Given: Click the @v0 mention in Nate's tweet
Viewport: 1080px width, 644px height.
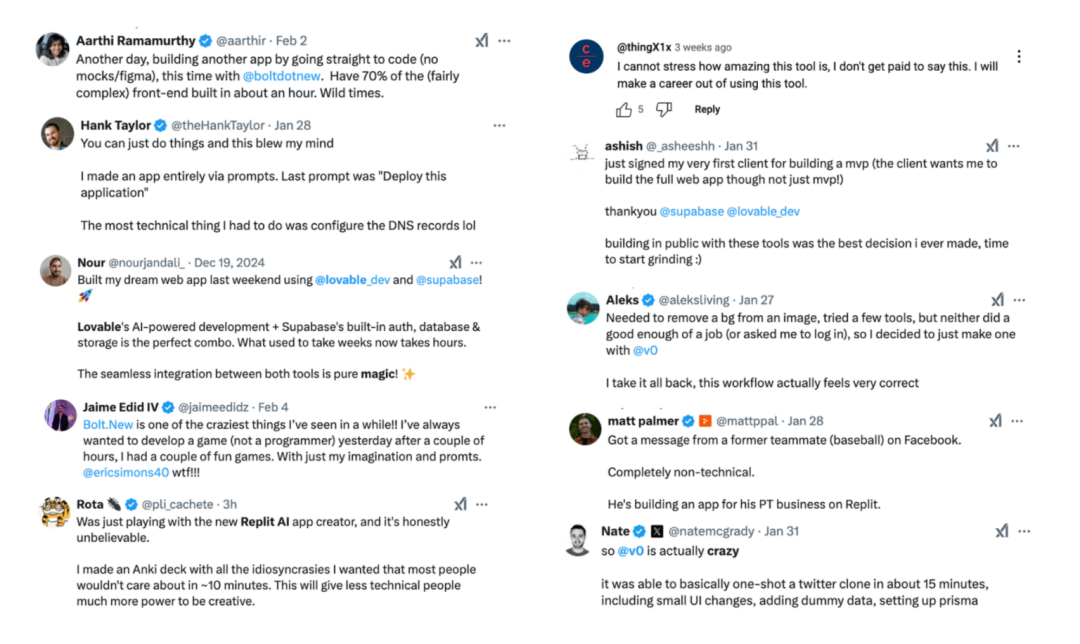Looking at the screenshot, I should (x=630, y=551).
